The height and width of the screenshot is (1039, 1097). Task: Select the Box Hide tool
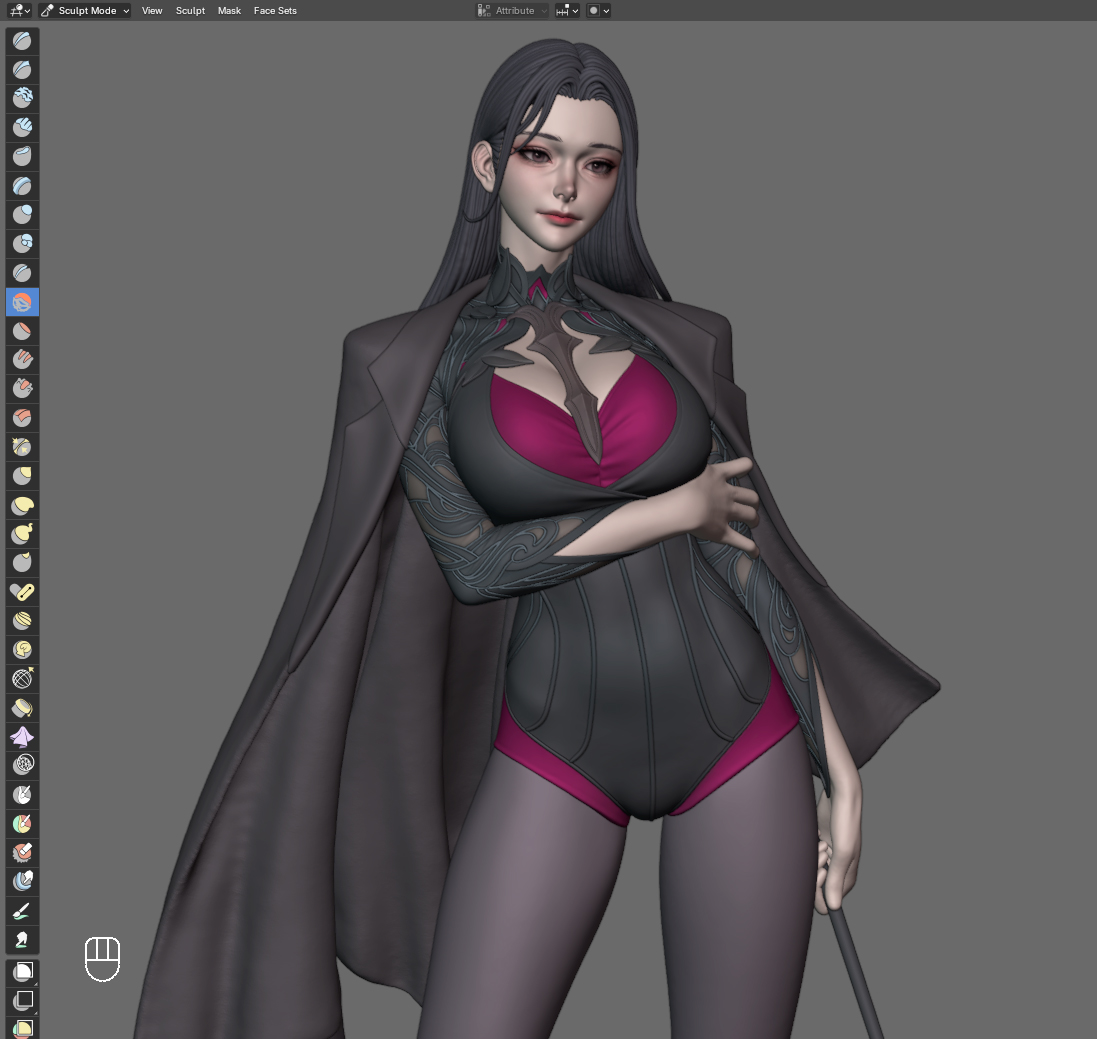(22, 1001)
